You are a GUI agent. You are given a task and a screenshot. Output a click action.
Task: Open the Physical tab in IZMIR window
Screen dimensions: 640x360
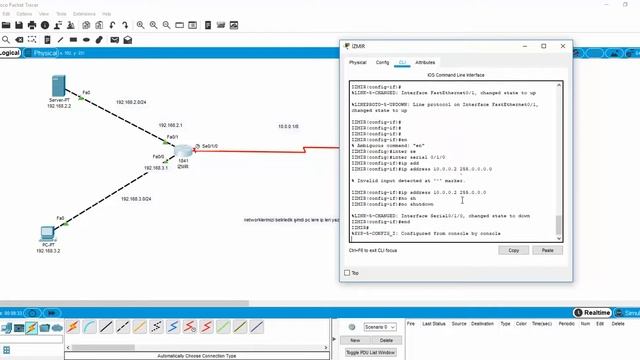point(358,62)
